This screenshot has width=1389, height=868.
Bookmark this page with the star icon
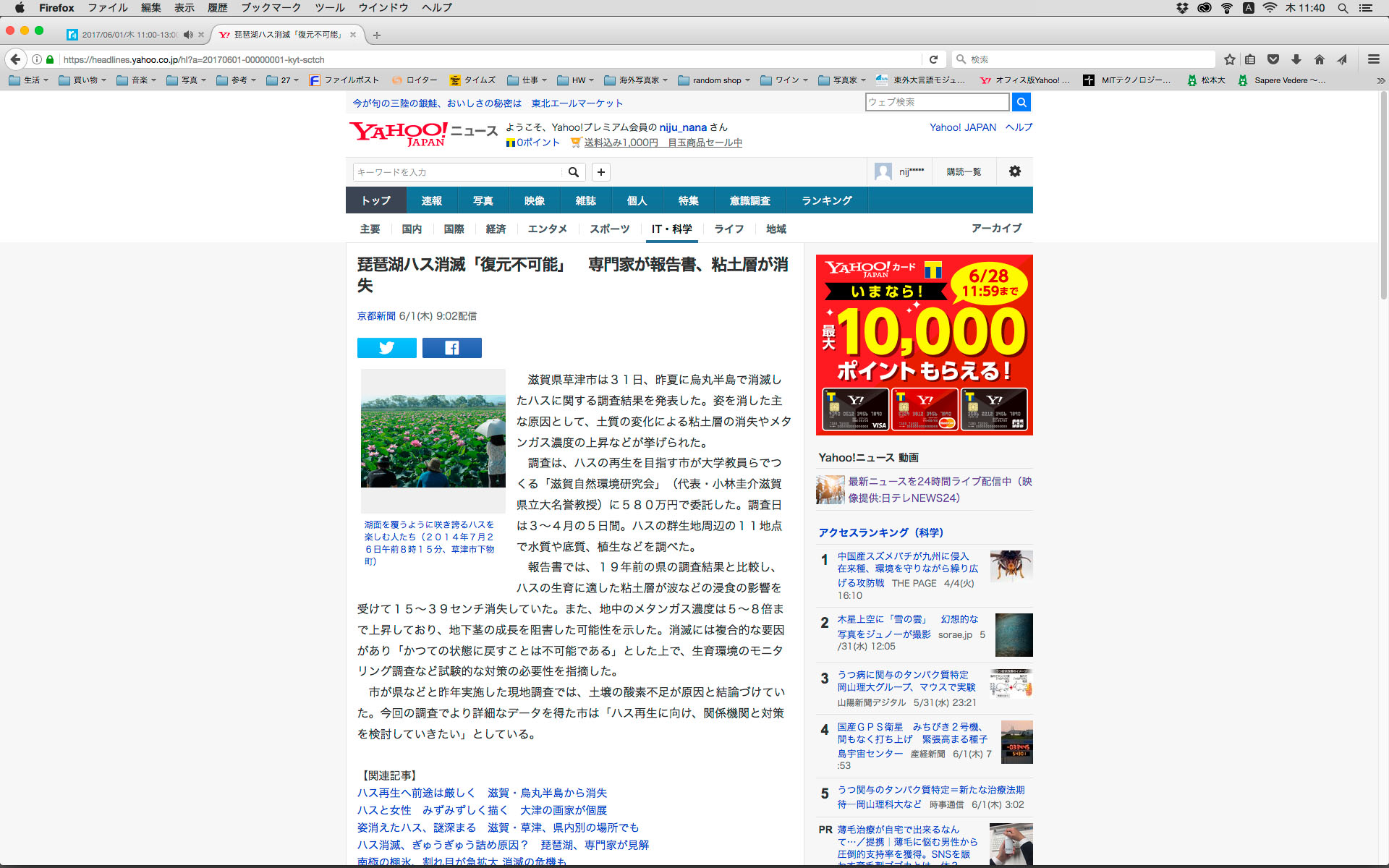tap(1229, 59)
